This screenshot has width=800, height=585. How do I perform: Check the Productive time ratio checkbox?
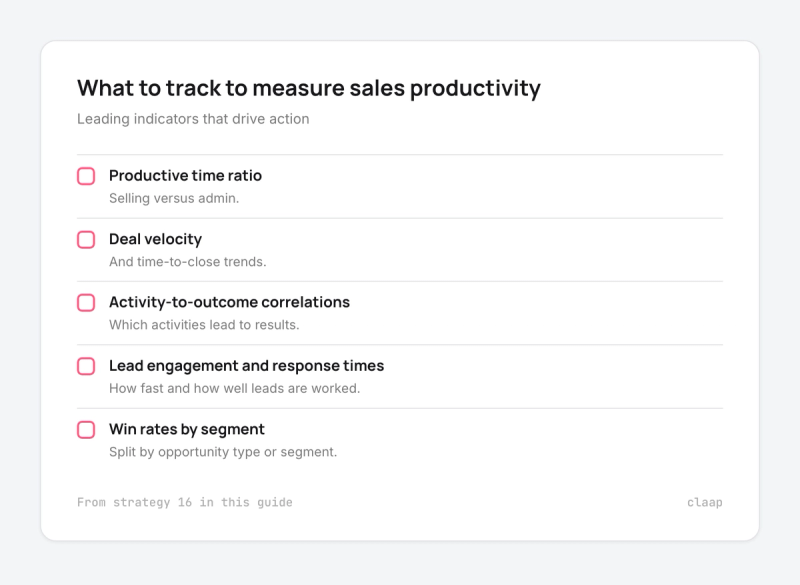86,176
